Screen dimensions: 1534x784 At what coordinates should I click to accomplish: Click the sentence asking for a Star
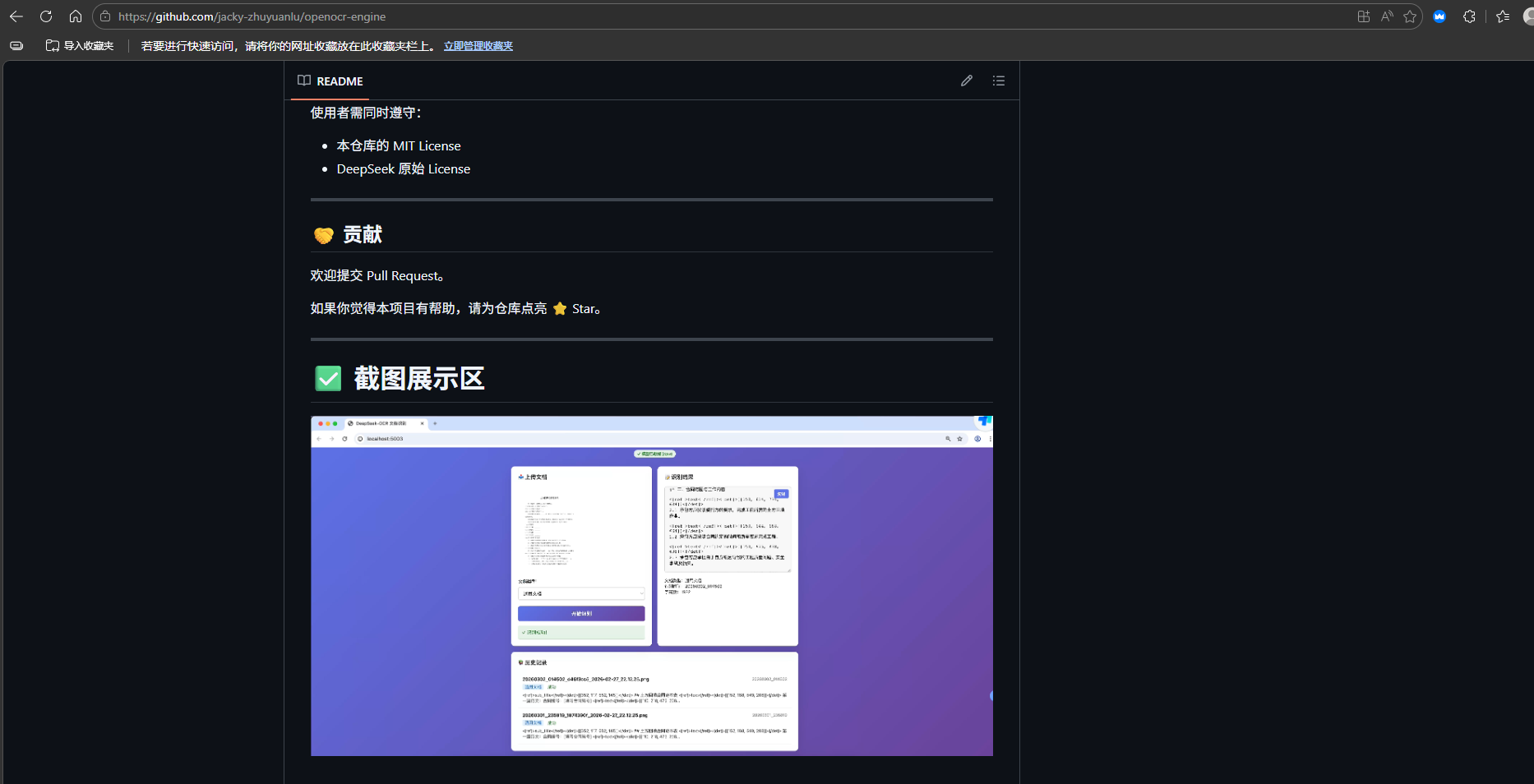click(x=455, y=308)
